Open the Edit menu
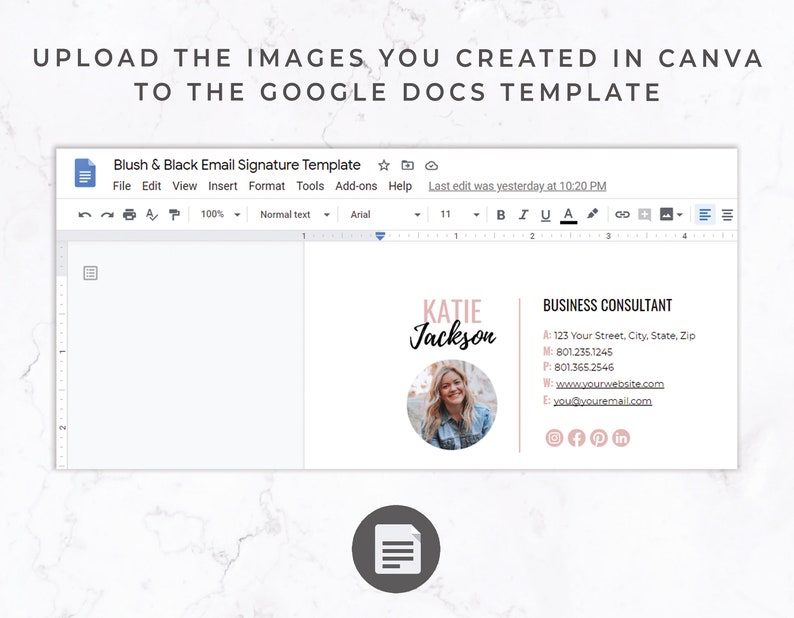Screen dimensions: 794x618 point(151,186)
